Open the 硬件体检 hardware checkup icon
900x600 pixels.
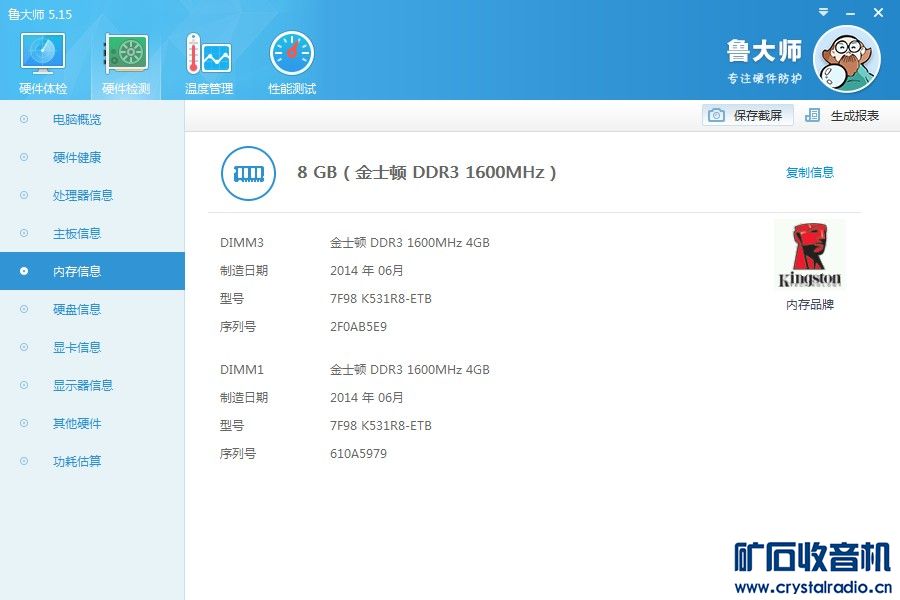[x=43, y=63]
